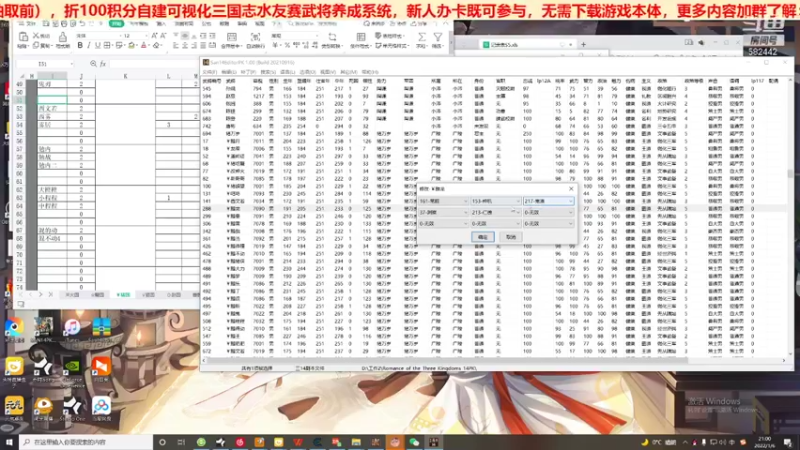Click the format painter brush icon

pyautogui.click(x=62, y=37)
